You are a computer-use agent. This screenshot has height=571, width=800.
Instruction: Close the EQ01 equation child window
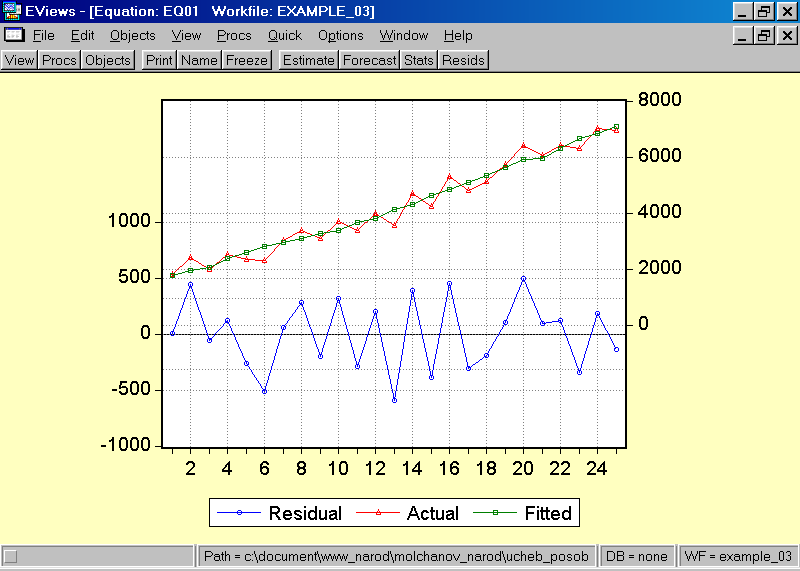pyautogui.click(x=787, y=35)
